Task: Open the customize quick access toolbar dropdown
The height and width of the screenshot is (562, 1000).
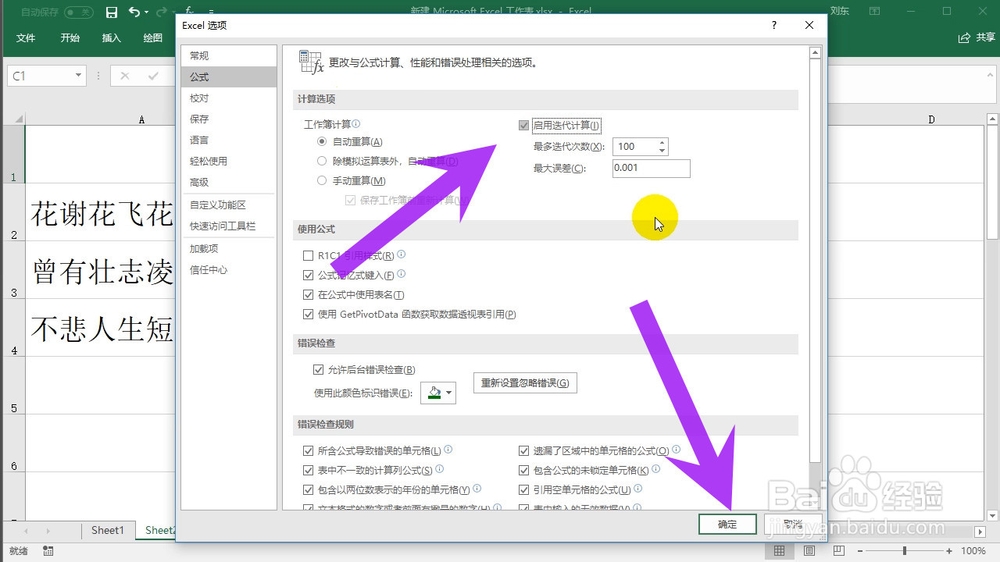Action: (x=211, y=12)
